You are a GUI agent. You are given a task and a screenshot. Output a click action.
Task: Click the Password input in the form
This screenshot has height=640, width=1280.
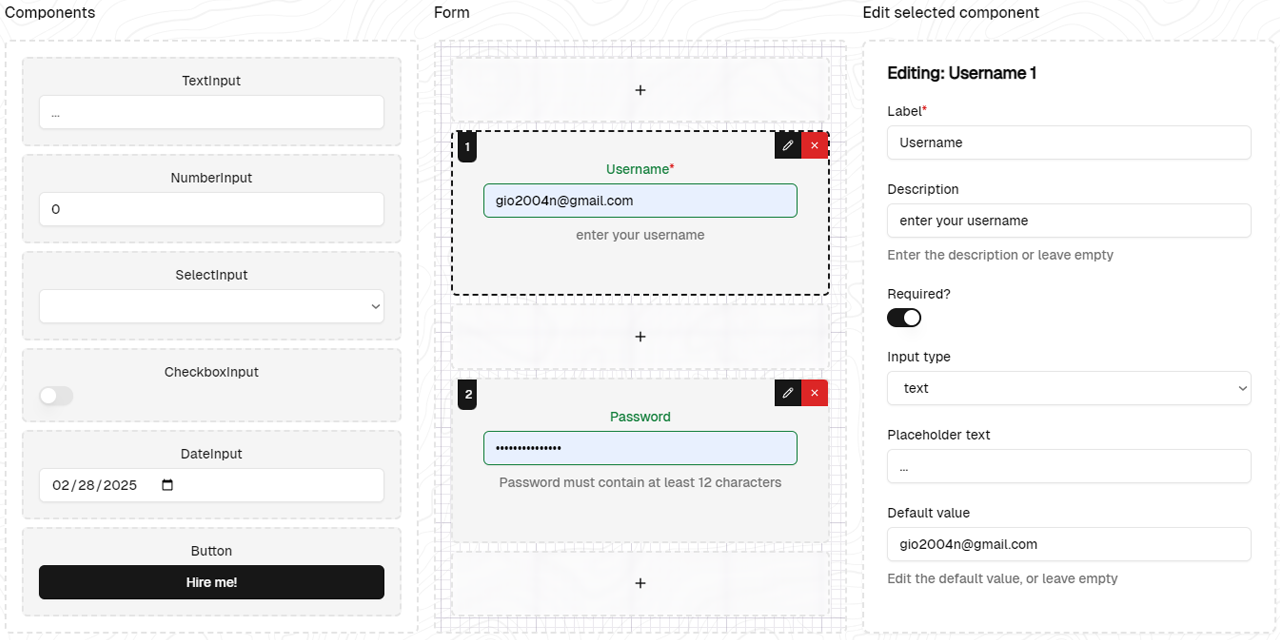tap(640, 448)
